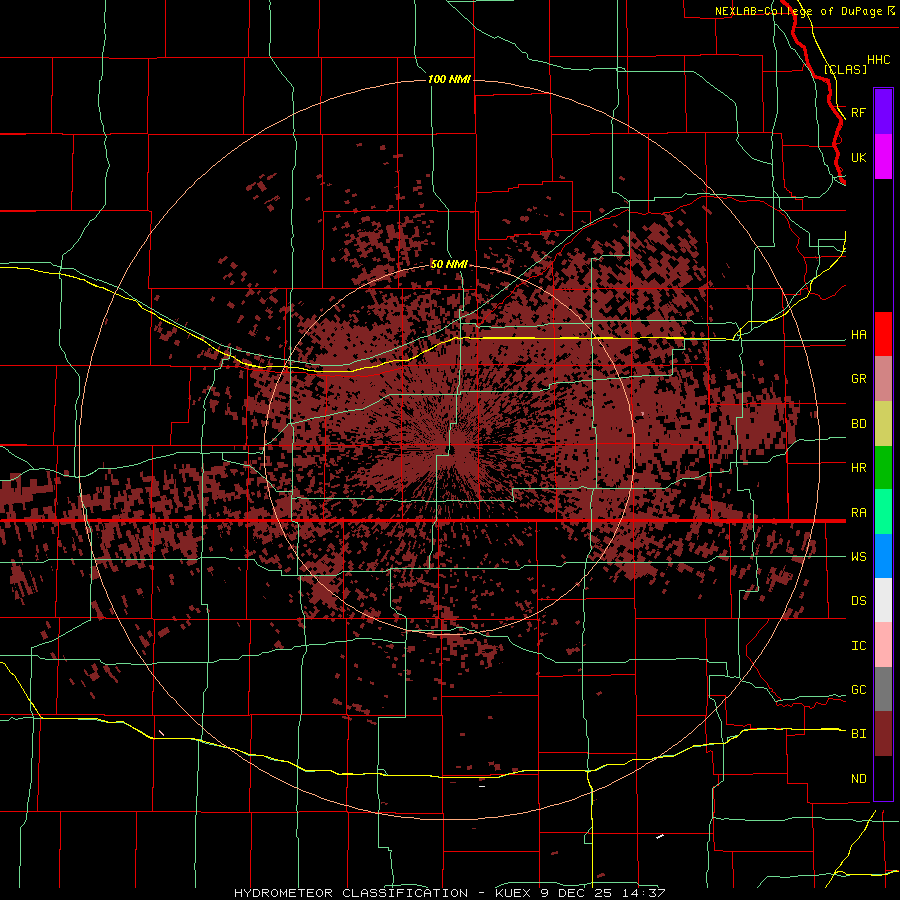Click the IC legend label
The width and height of the screenshot is (900, 900).
[858, 646]
